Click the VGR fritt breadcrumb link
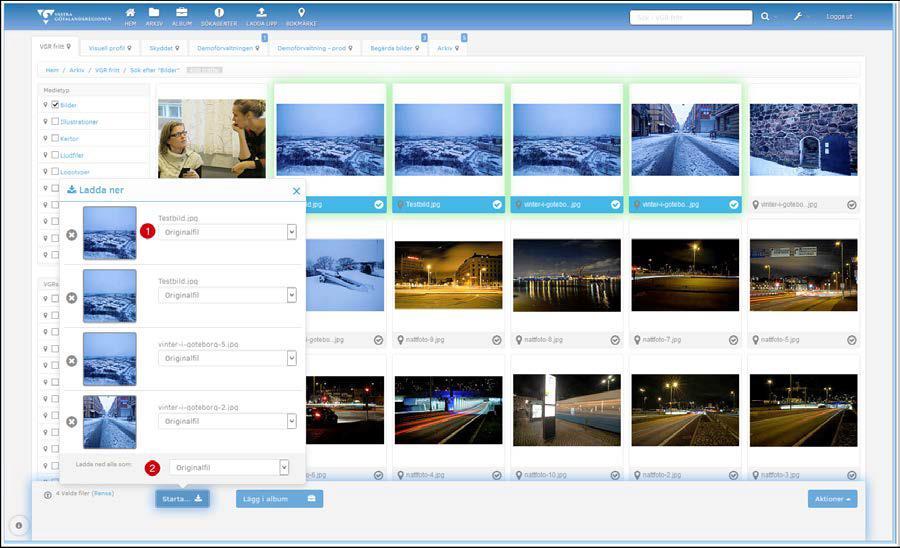 click(x=107, y=70)
